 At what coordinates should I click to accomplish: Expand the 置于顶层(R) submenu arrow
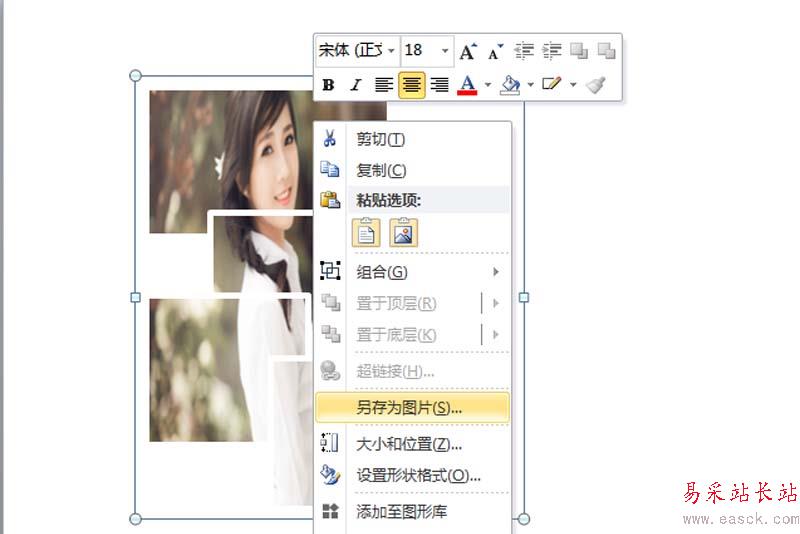coord(496,303)
